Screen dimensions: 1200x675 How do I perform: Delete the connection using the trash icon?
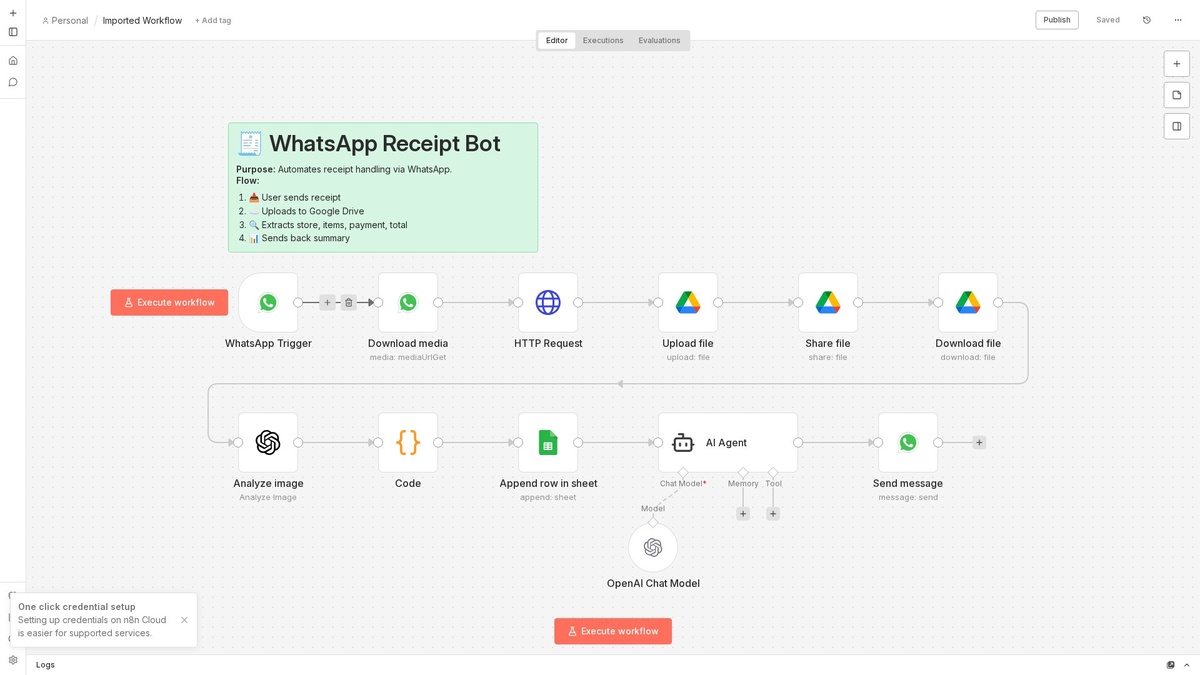(348, 302)
